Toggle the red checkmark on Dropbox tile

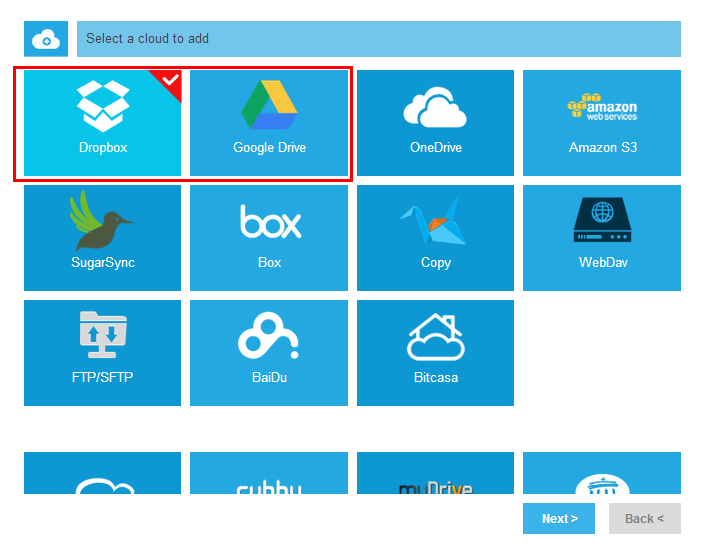169,82
